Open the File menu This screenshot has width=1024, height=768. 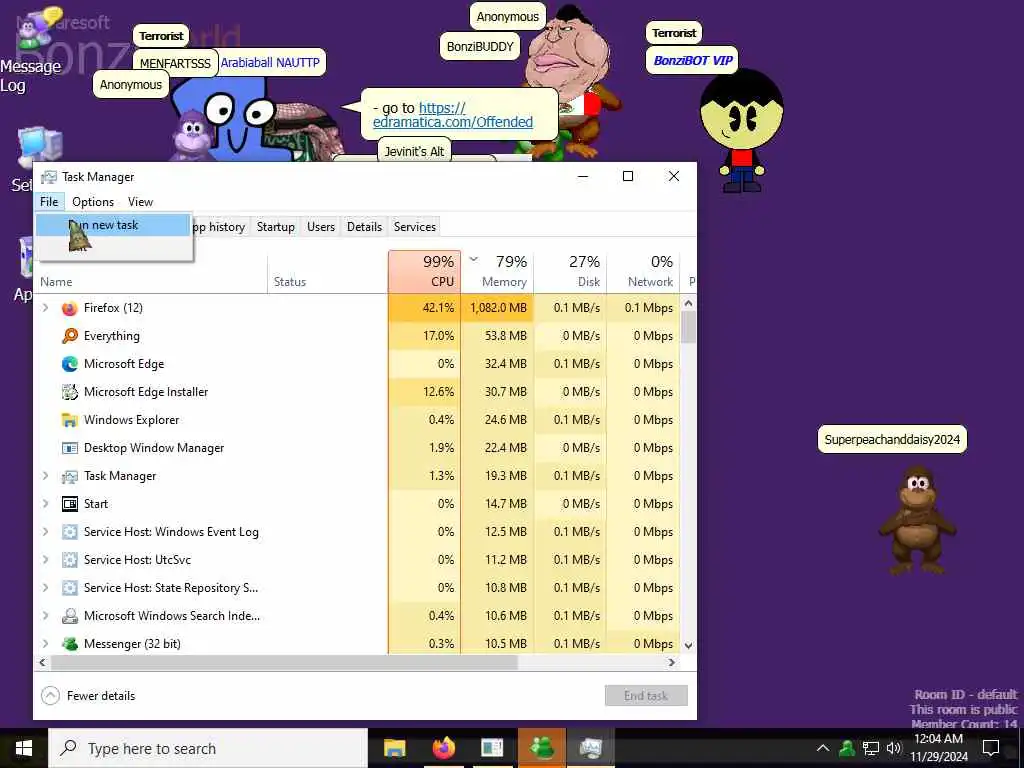click(x=49, y=202)
